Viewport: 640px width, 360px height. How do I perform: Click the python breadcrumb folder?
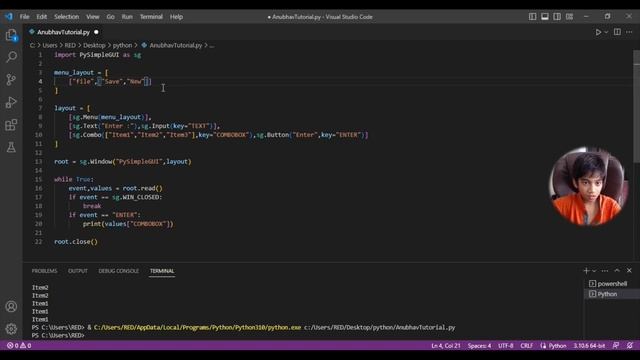(x=122, y=45)
